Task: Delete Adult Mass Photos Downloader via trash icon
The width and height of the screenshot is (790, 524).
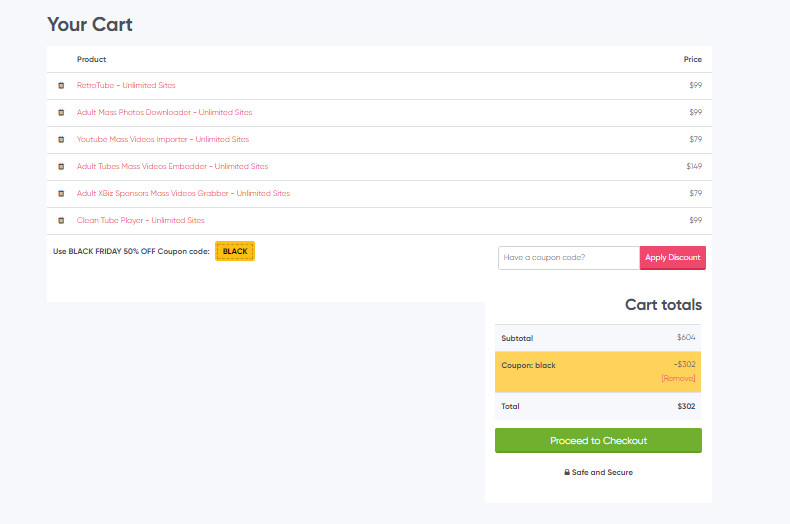Action: pyautogui.click(x=61, y=112)
